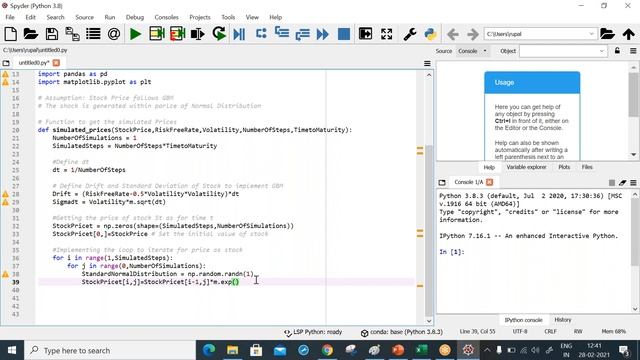Open the Source Console dropdown
640x360 pixels.
click(473, 51)
